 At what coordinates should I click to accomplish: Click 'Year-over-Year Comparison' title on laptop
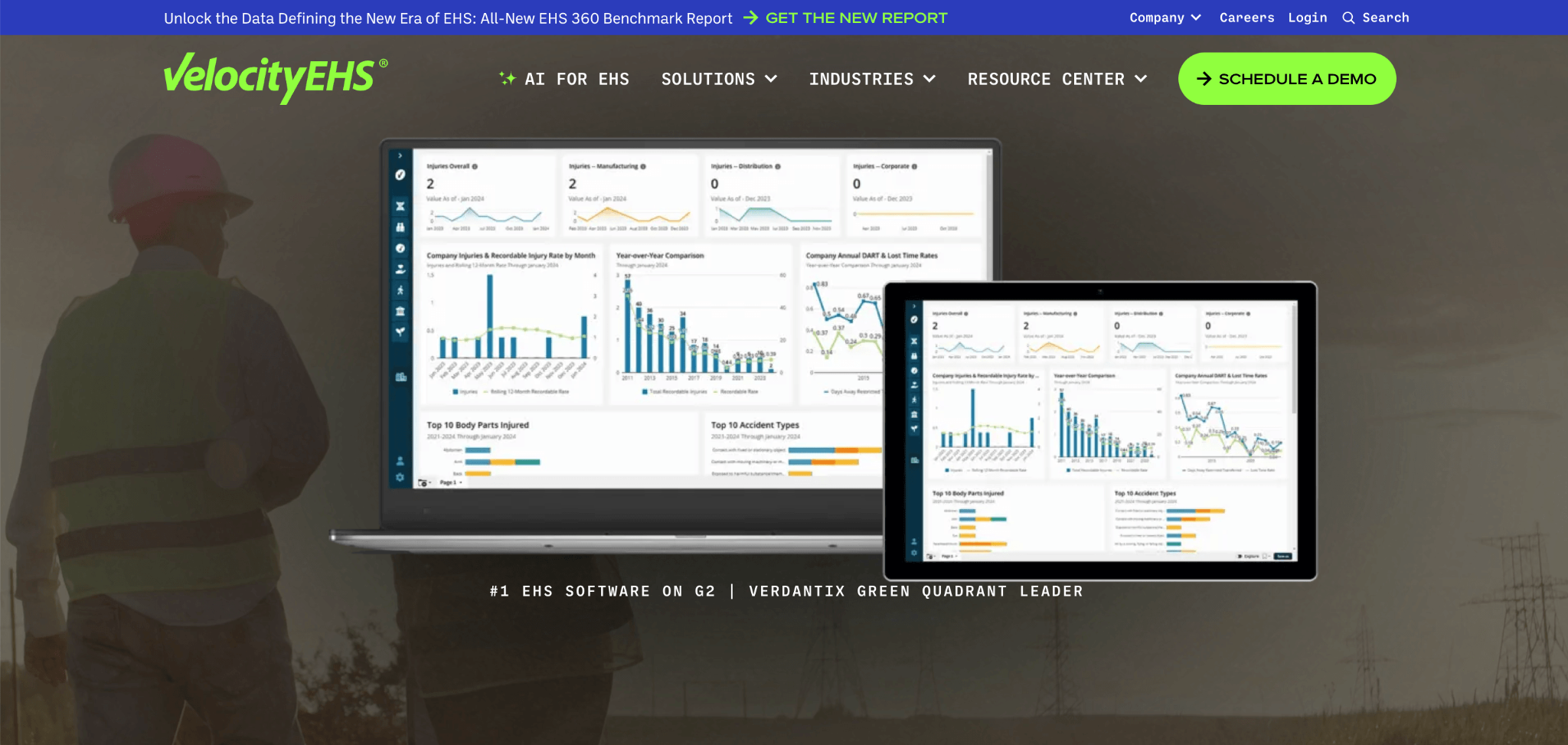tap(660, 256)
